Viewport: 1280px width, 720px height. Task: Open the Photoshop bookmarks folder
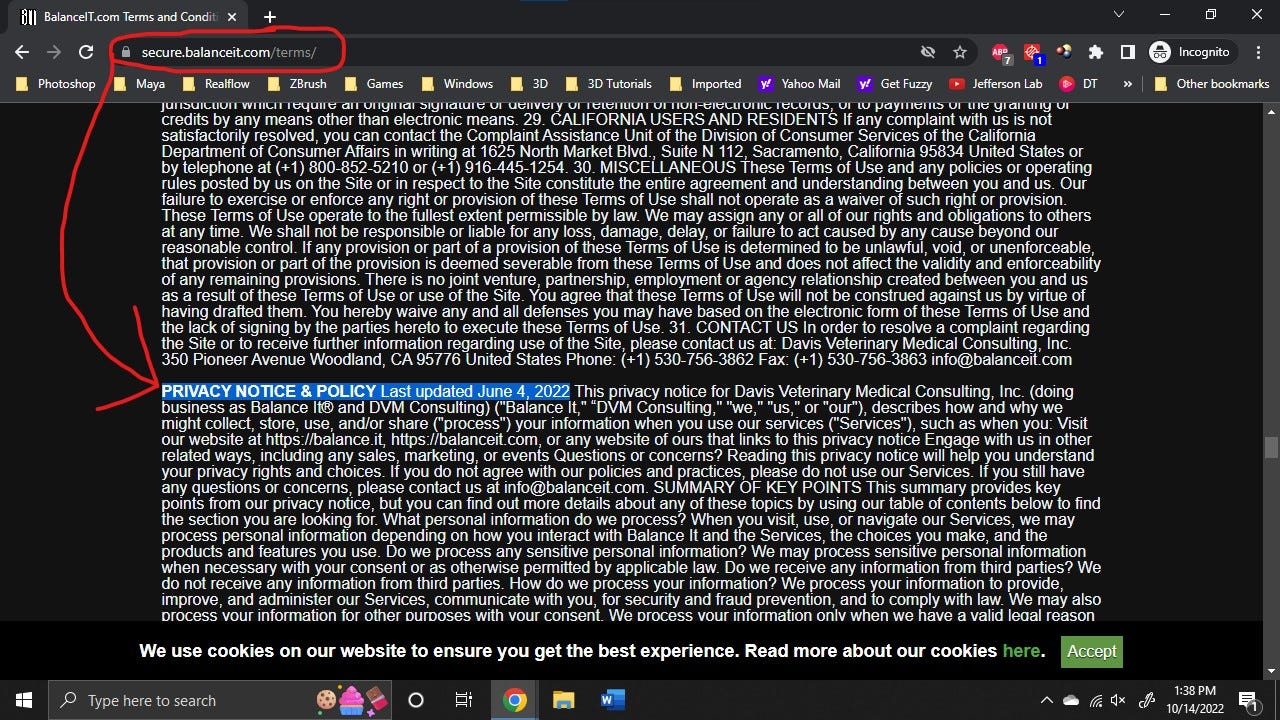[x=56, y=84]
